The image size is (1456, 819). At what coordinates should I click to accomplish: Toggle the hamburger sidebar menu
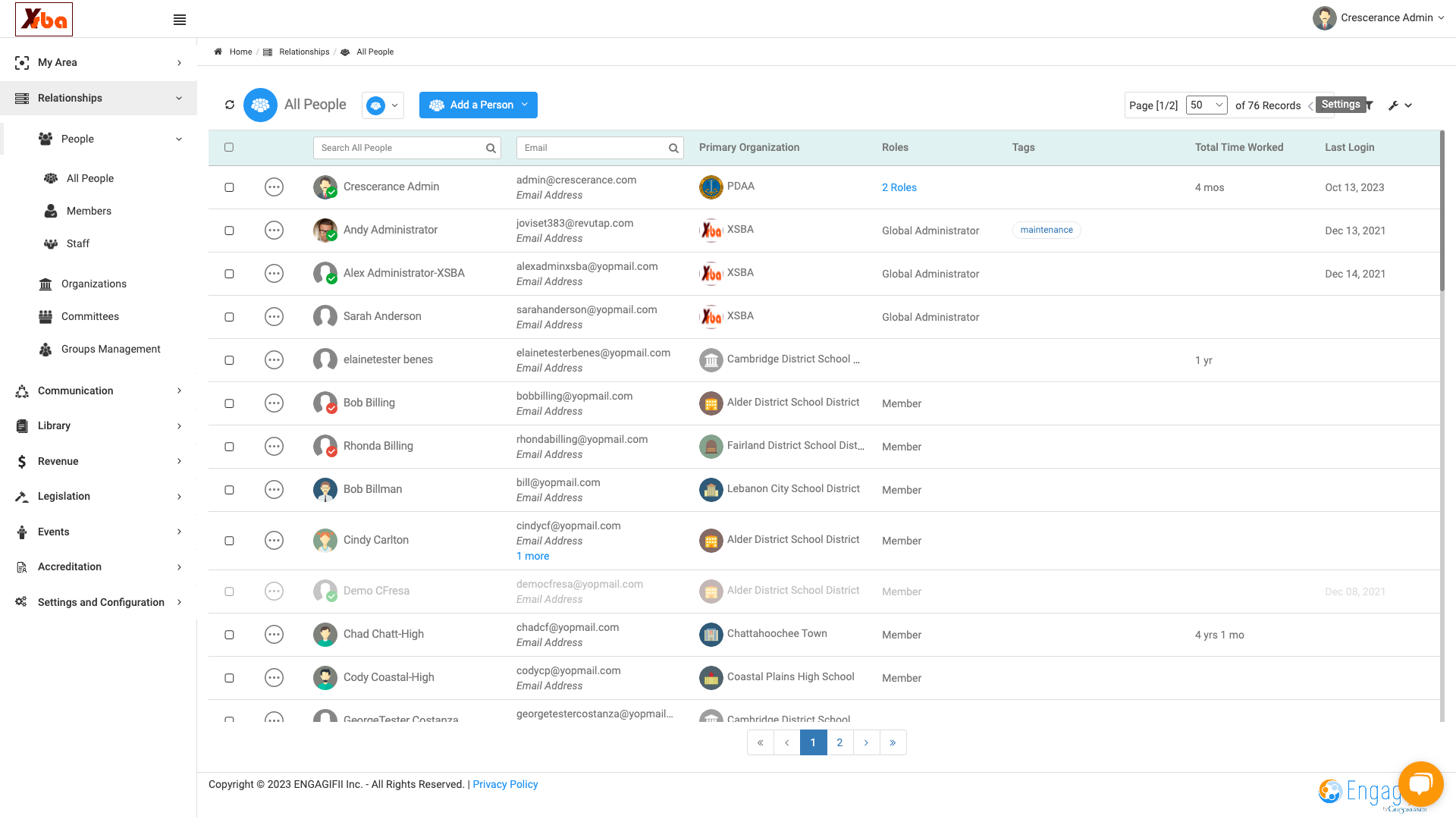[180, 20]
